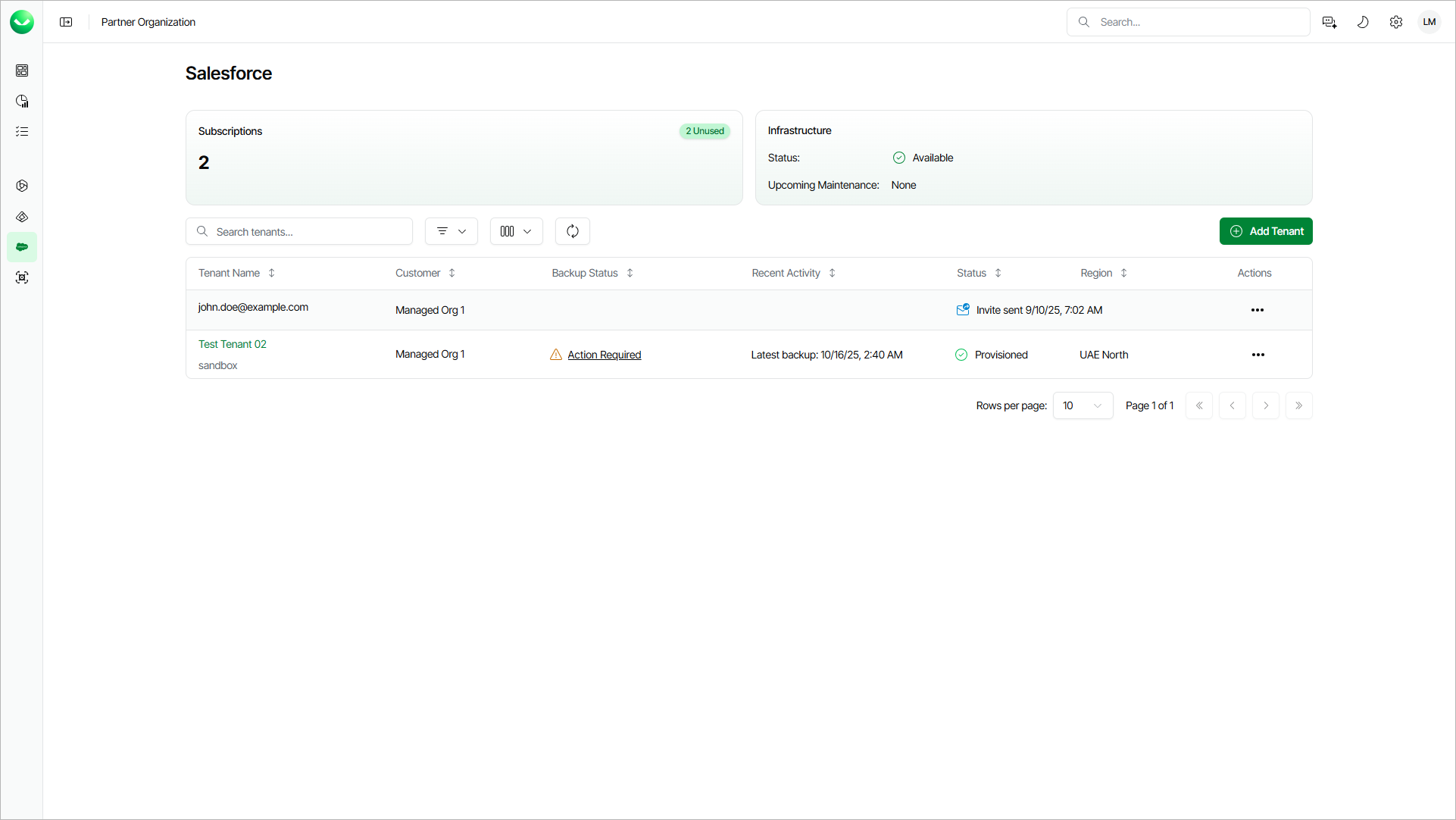Open the settings gear icon
The image size is (1456, 820).
pos(1395,22)
